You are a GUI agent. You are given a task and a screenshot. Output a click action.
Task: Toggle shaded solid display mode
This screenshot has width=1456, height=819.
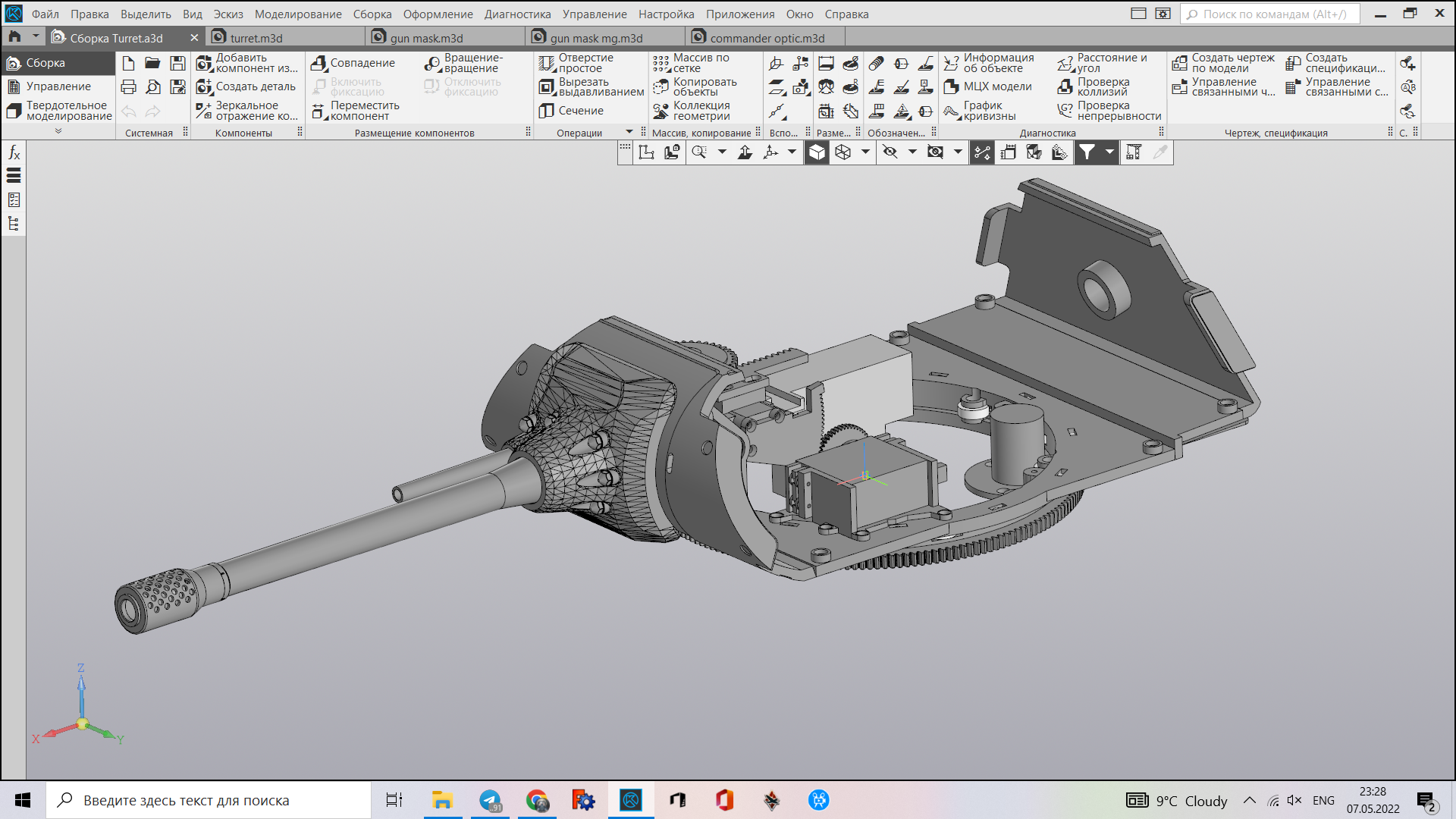click(817, 152)
